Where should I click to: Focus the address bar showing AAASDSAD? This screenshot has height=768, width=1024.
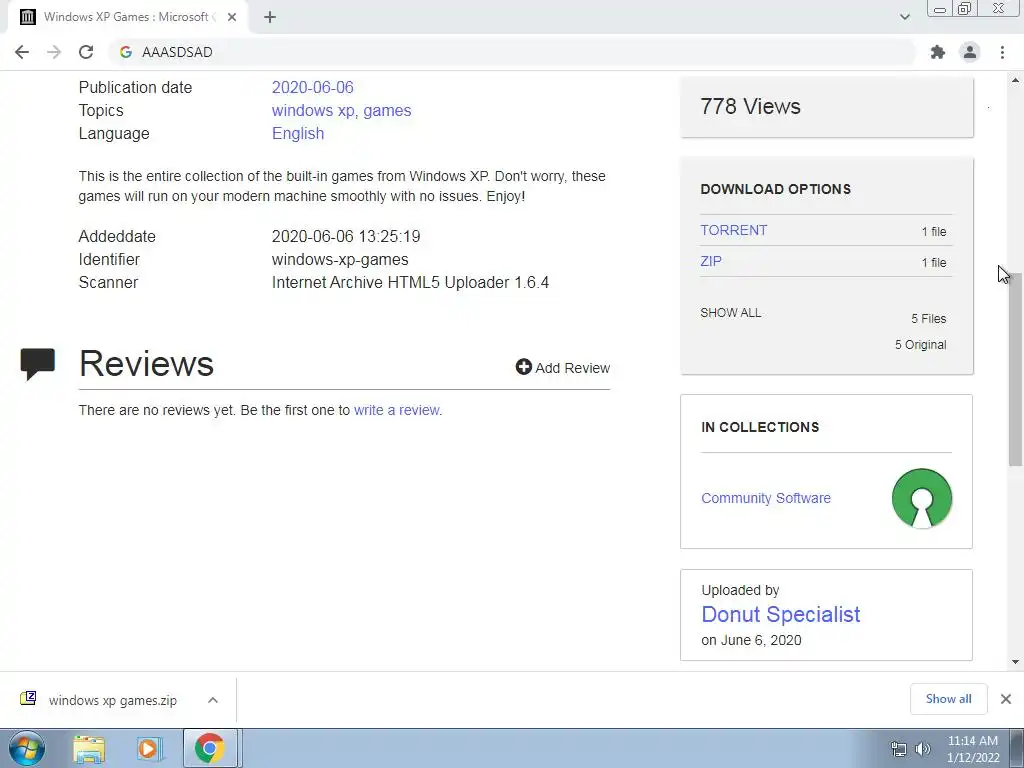[511, 52]
